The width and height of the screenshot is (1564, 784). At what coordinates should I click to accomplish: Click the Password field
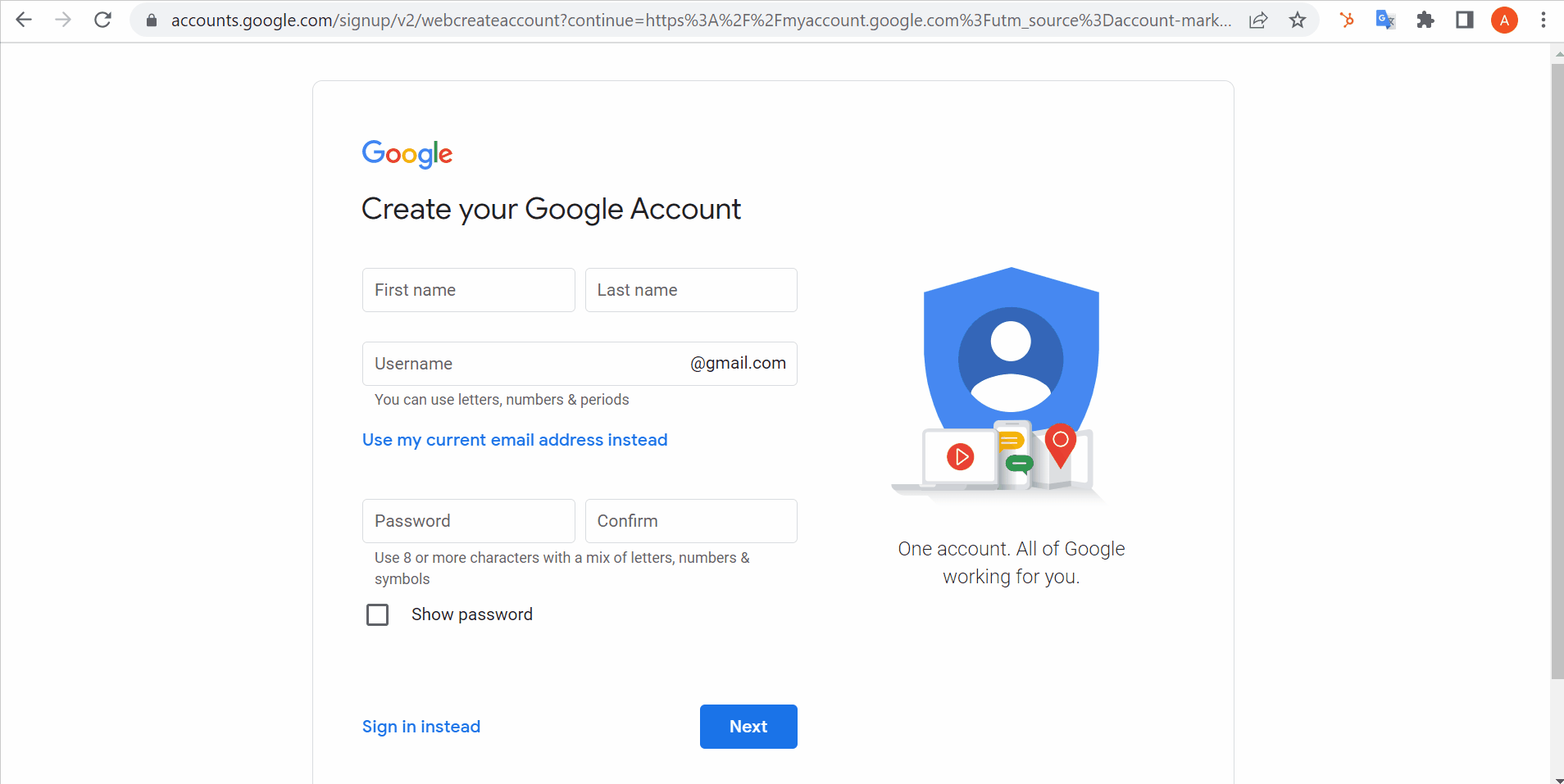click(469, 521)
